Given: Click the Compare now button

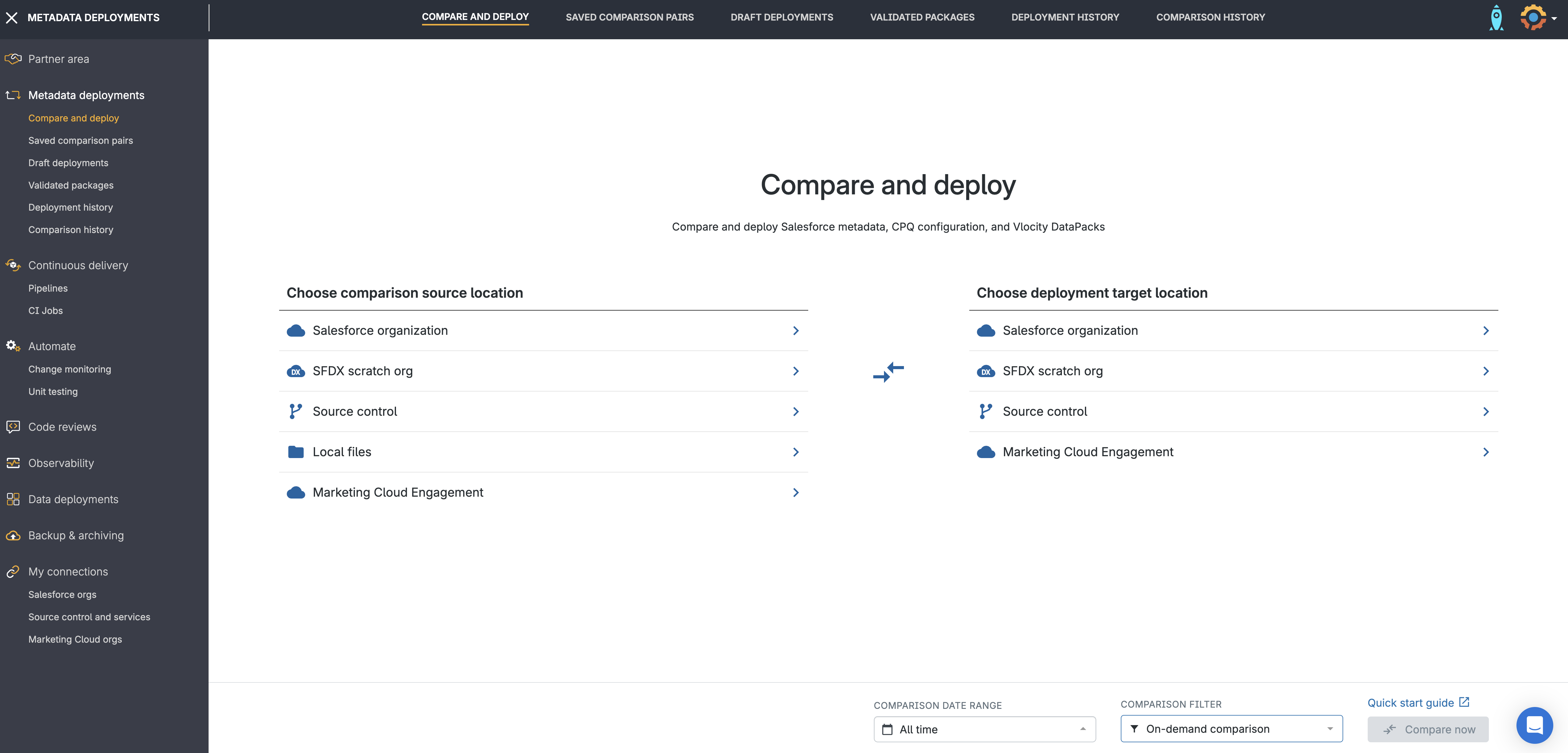Looking at the screenshot, I should pos(1428,729).
